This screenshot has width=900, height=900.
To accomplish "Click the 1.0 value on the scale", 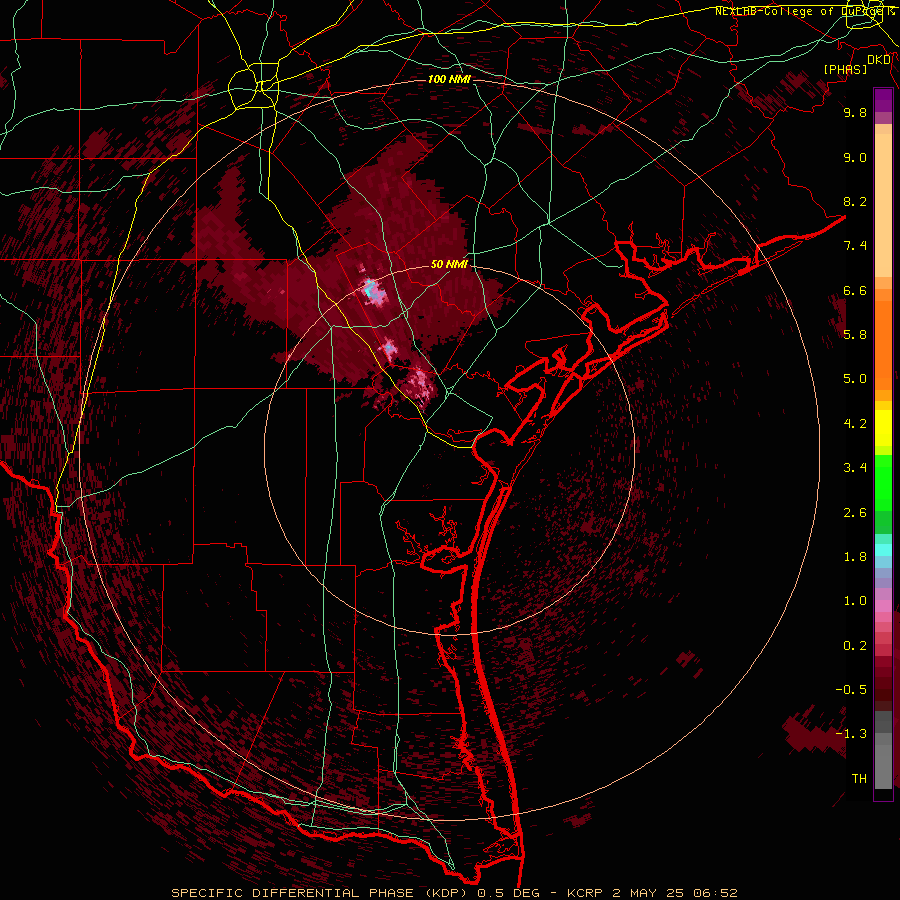I will pyautogui.click(x=855, y=601).
